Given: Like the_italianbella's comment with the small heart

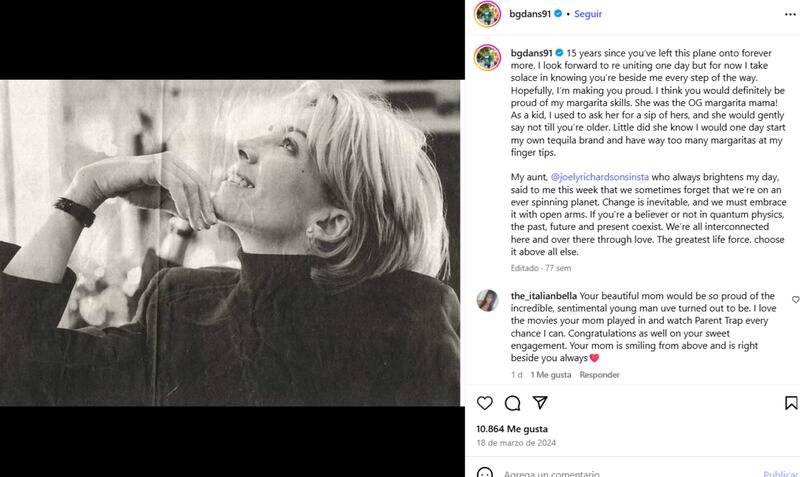Looking at the screenshot, I should click(x=795, y=299).
